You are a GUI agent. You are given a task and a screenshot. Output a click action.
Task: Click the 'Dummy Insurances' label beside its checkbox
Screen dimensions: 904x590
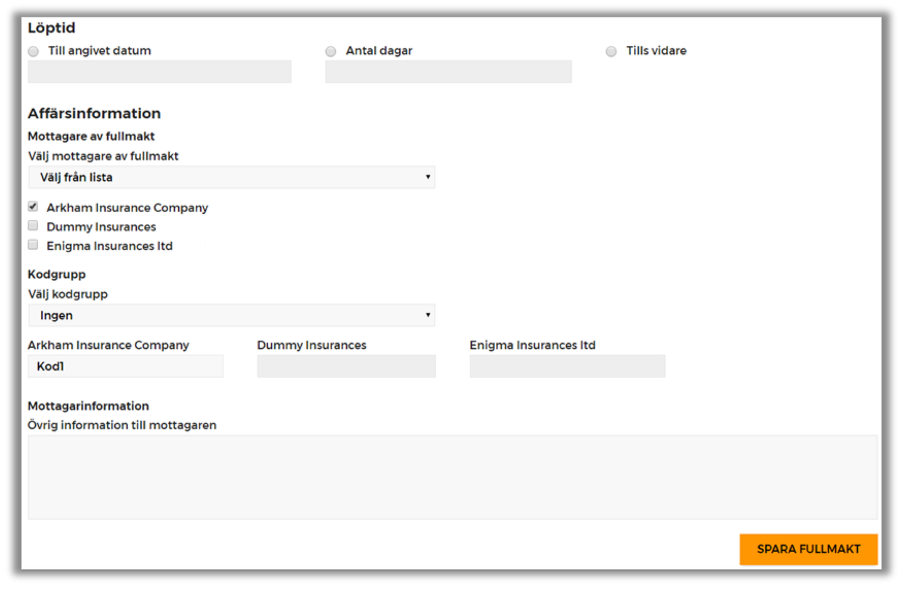click(101, 227)
